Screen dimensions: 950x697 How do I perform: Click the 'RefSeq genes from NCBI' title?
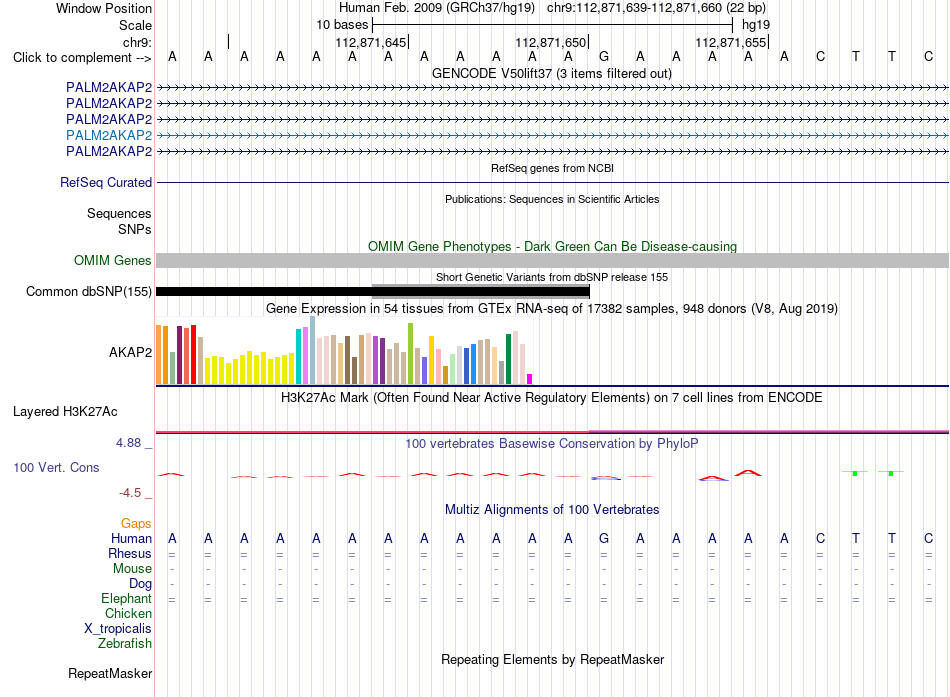[x=553, y=168]
